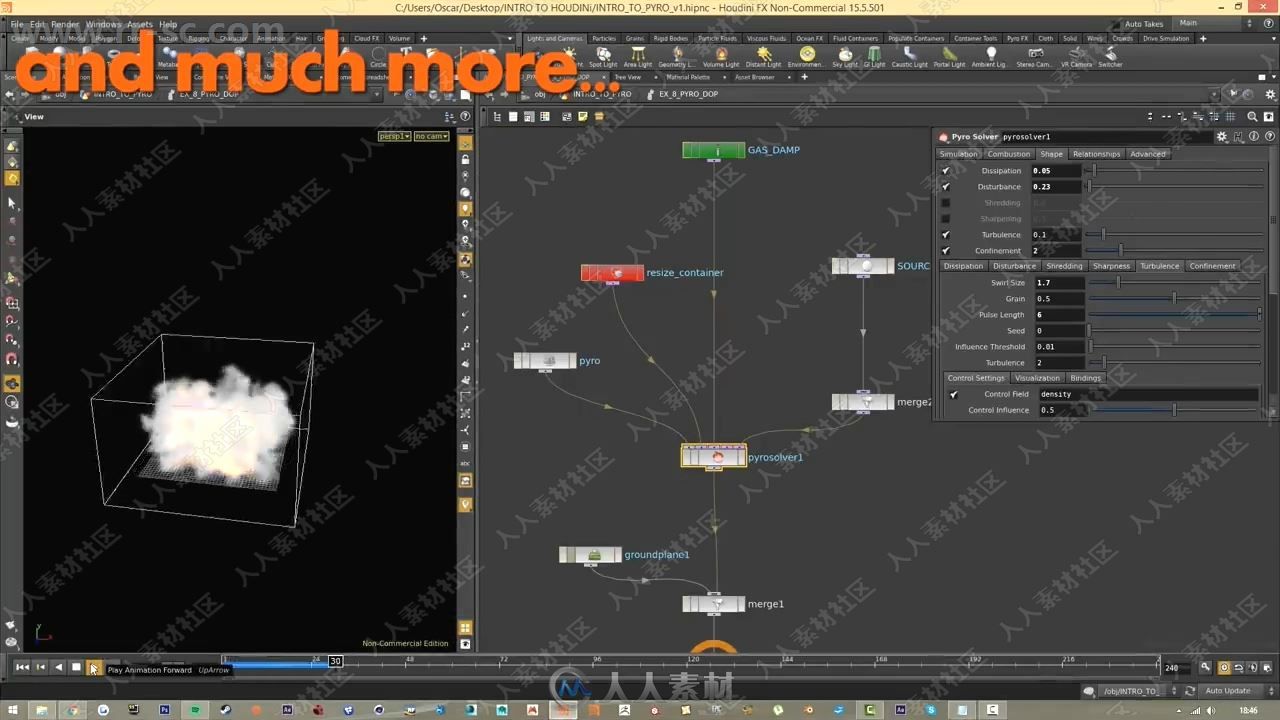Viewport: 1280px width, 720px height.
Task: Adjust the Control Influence slider
Action: click(x=1174, y=411)
